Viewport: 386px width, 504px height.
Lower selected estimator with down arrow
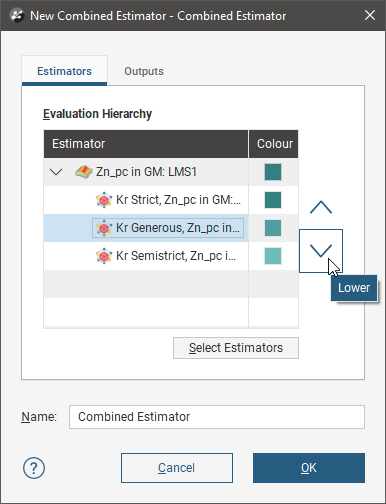321,251
